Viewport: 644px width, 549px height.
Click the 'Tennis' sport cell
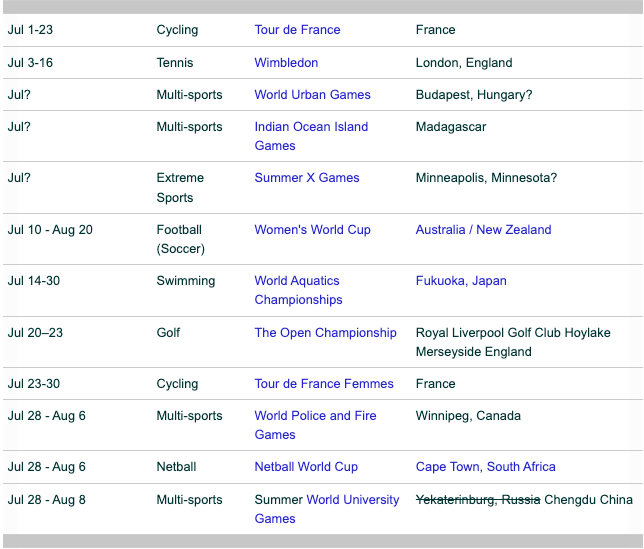pyautogui.click(x=175, y=62)
